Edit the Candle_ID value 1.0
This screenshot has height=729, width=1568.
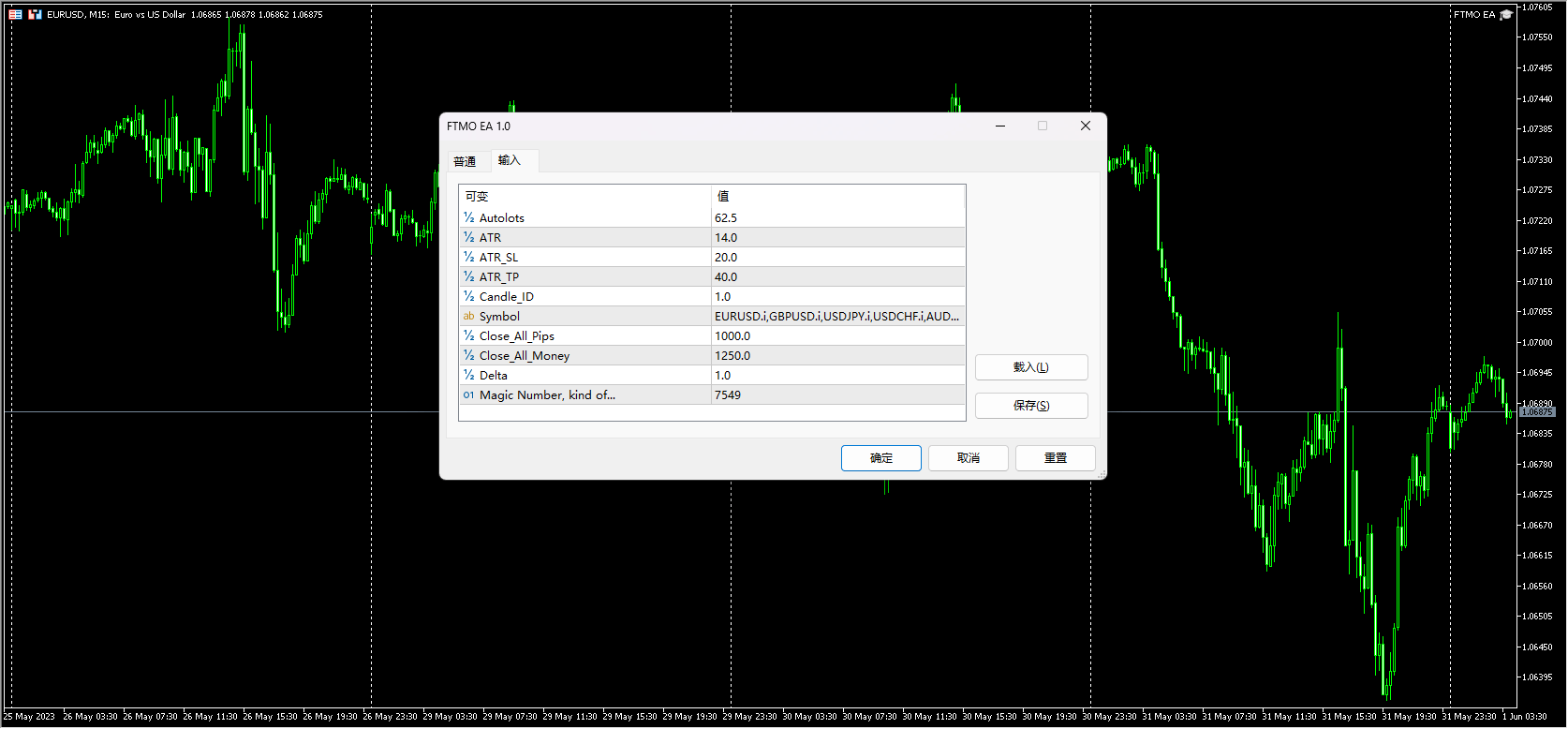click(838, 296)
